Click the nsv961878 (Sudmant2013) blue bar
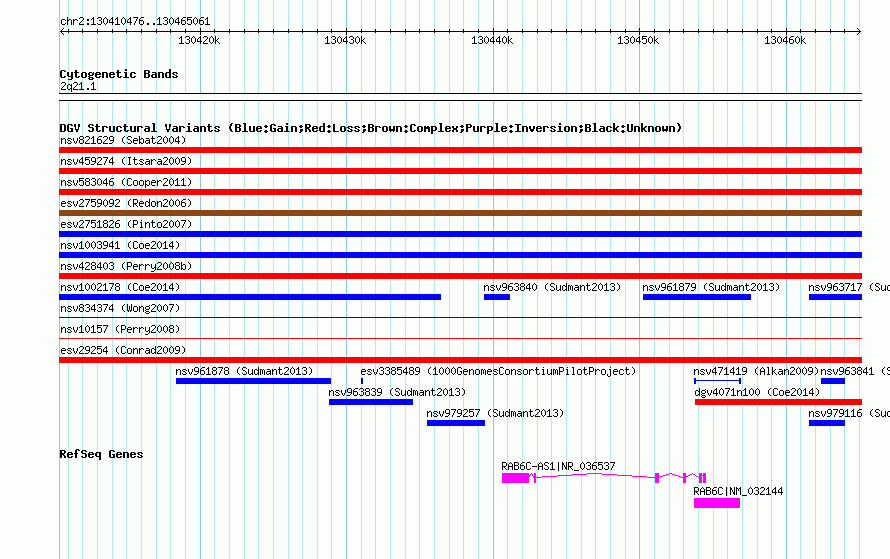This screenshot has height=559, width=890. (253, 381)
